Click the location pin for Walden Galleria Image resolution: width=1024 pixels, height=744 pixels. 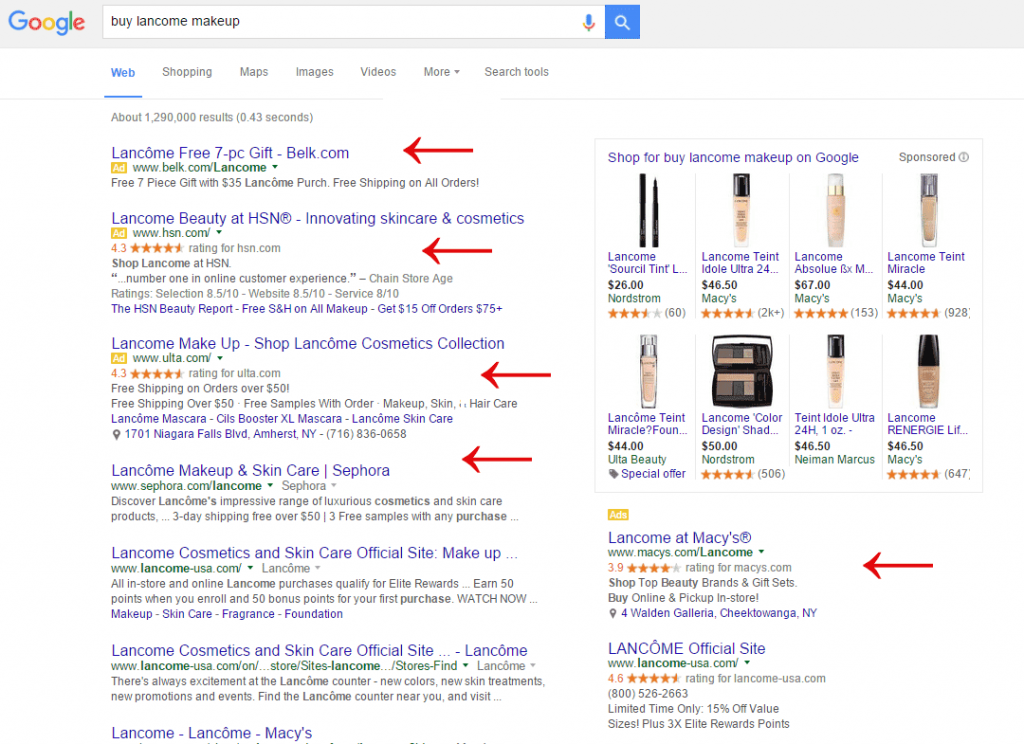tap(613, 613)
